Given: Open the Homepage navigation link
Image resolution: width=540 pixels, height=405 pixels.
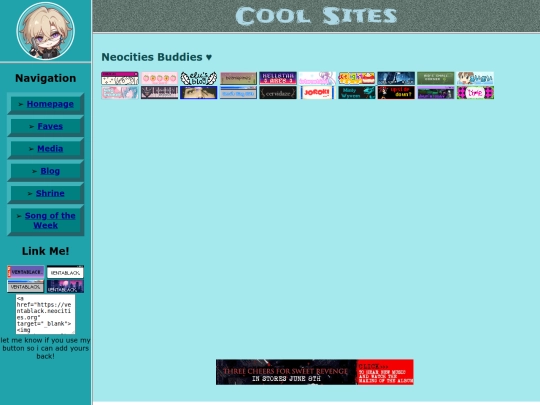Looking at the screenshot, I should [x=50, y=104].
